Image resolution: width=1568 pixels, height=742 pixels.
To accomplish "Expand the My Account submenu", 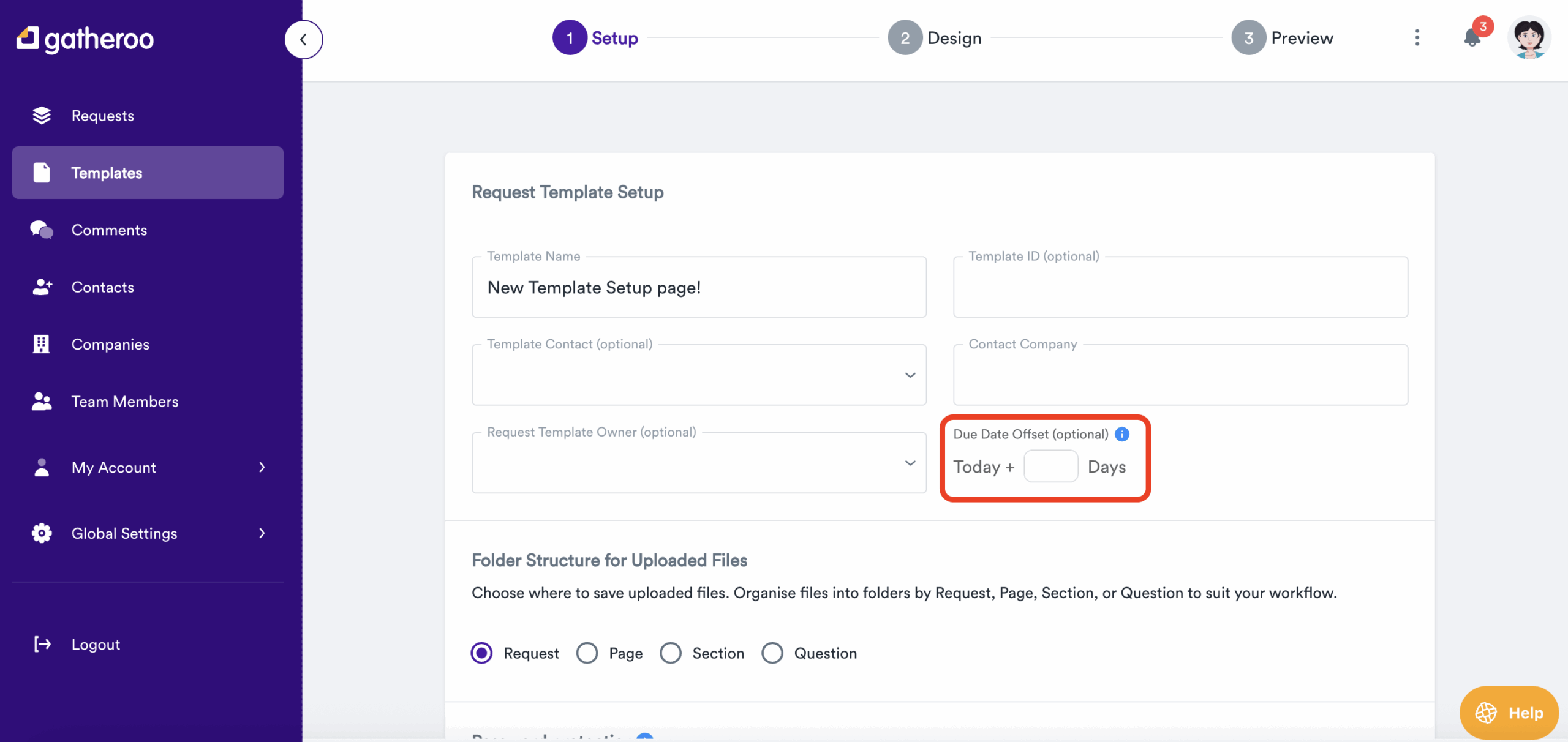I will click(x=262, y=468).
